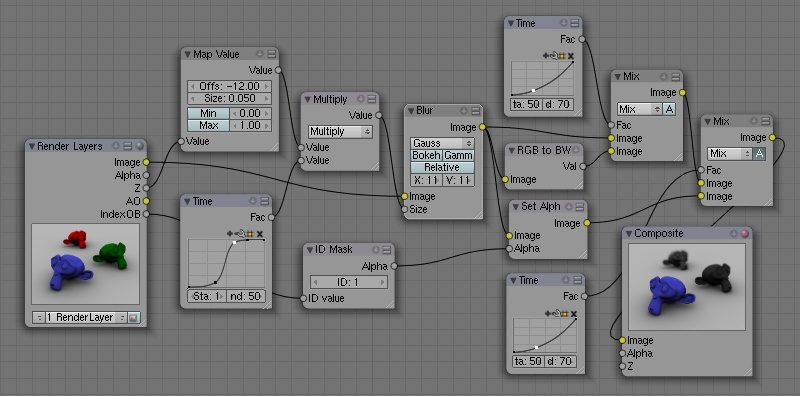800x396 pixels.
Task: Toggle the Max clamp button
Action: [x=208, y=126]
